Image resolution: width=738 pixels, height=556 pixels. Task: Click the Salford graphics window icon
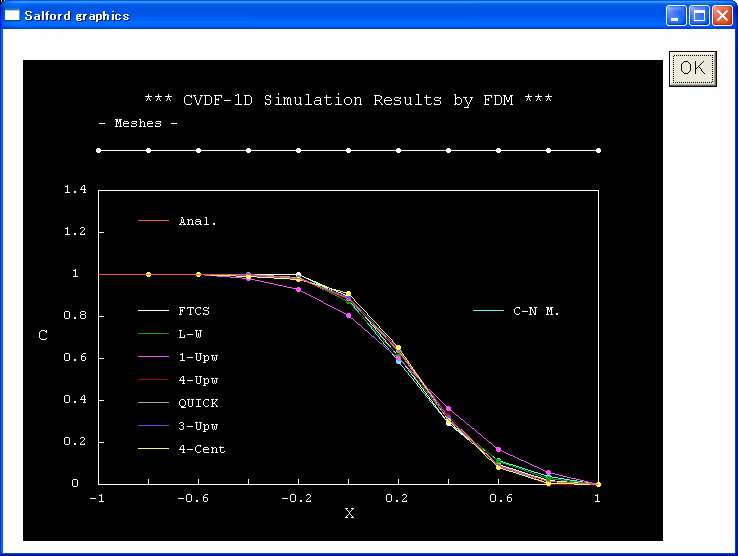coord(13,15)
